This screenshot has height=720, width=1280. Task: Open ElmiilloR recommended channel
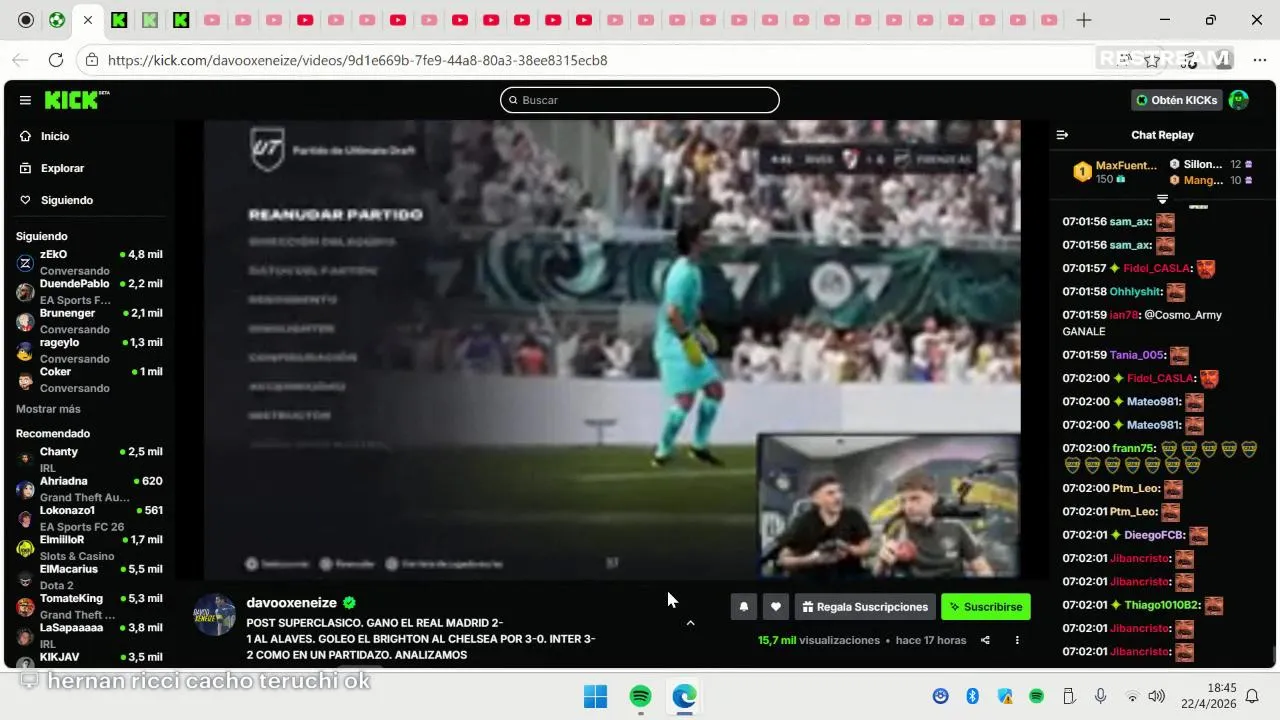click(x=89, y=547)
